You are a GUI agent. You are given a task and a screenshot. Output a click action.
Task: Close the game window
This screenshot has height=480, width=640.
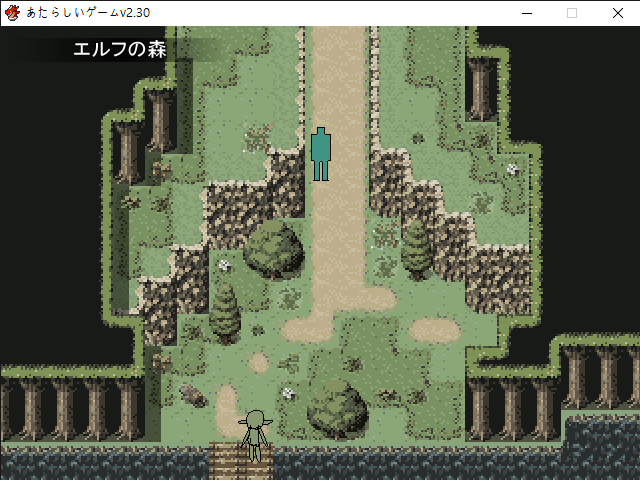618,13
